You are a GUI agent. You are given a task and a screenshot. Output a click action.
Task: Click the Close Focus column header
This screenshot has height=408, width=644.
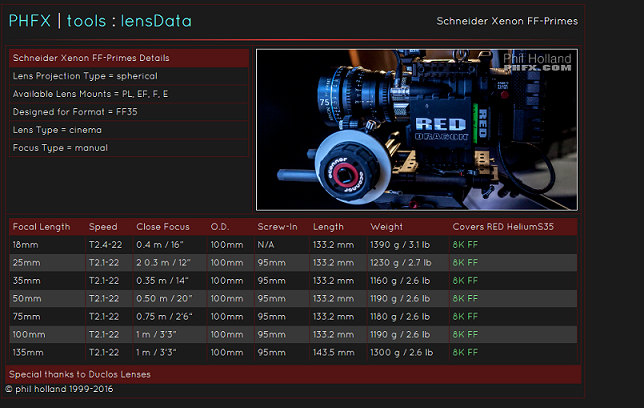point(163,227)
